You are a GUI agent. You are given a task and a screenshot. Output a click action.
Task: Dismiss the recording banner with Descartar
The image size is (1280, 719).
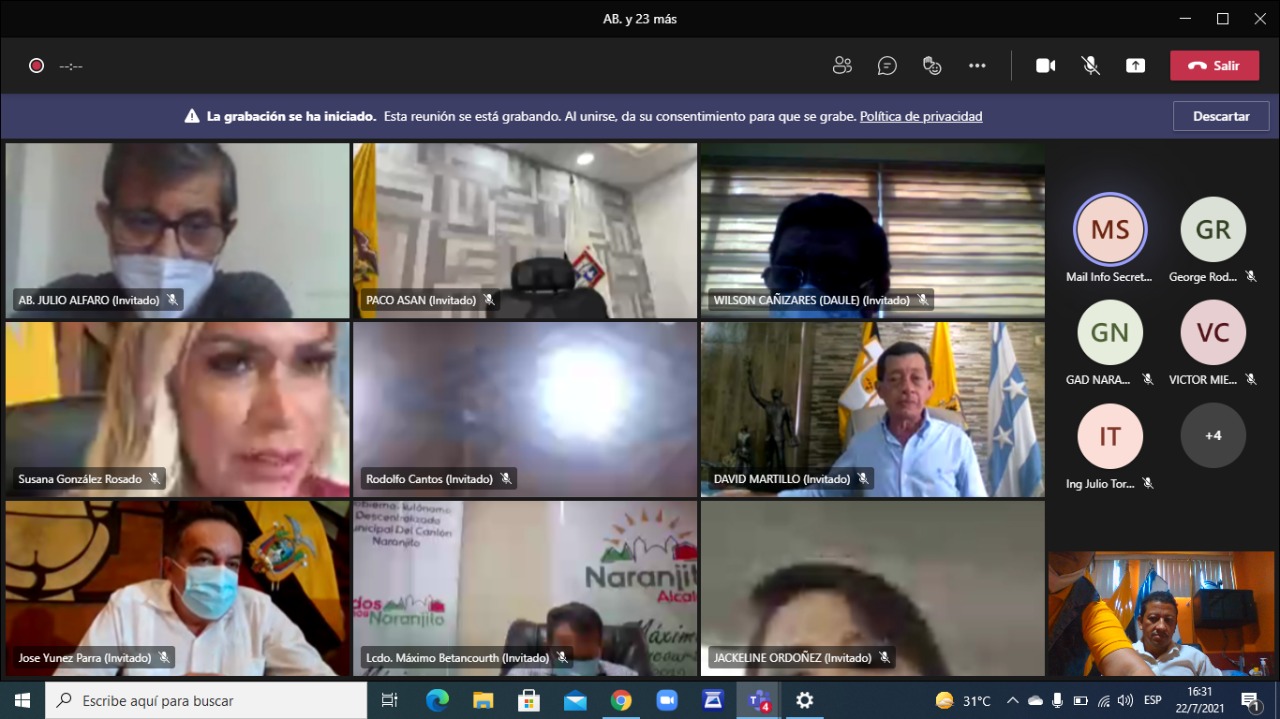pyautogui.click(x=1221, y=116)
